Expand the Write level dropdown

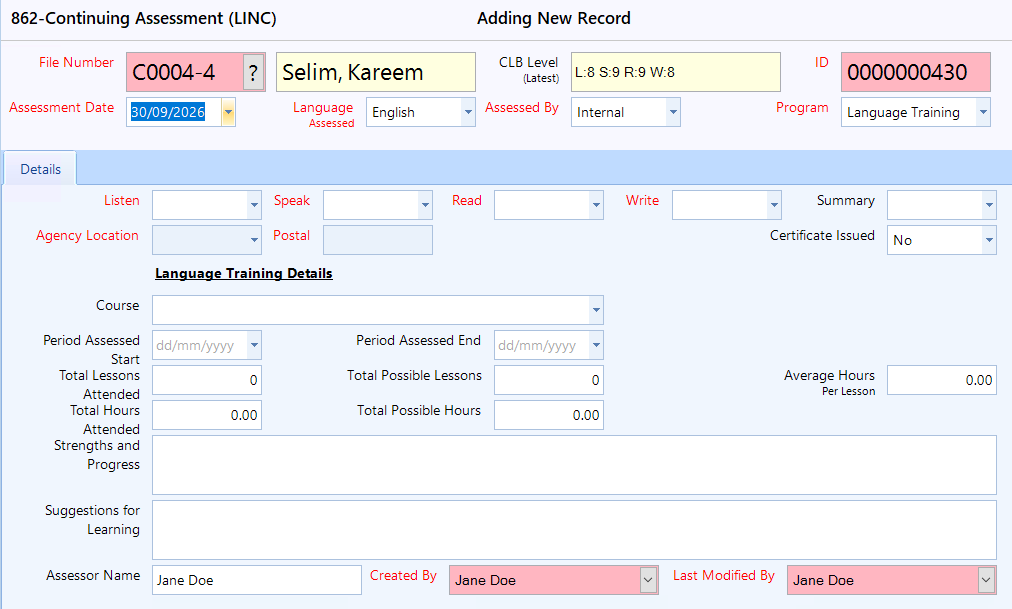coord(774,205)
